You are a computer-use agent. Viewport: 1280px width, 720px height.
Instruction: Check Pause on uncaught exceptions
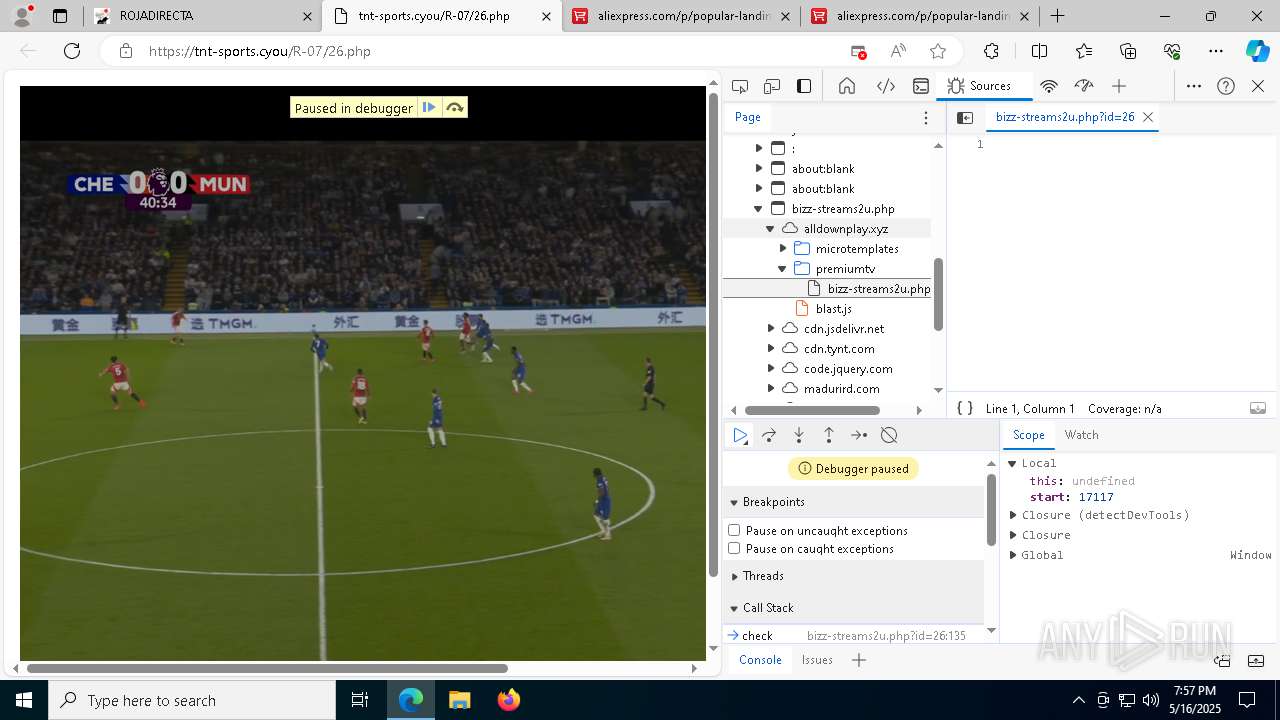coord(734,530)
